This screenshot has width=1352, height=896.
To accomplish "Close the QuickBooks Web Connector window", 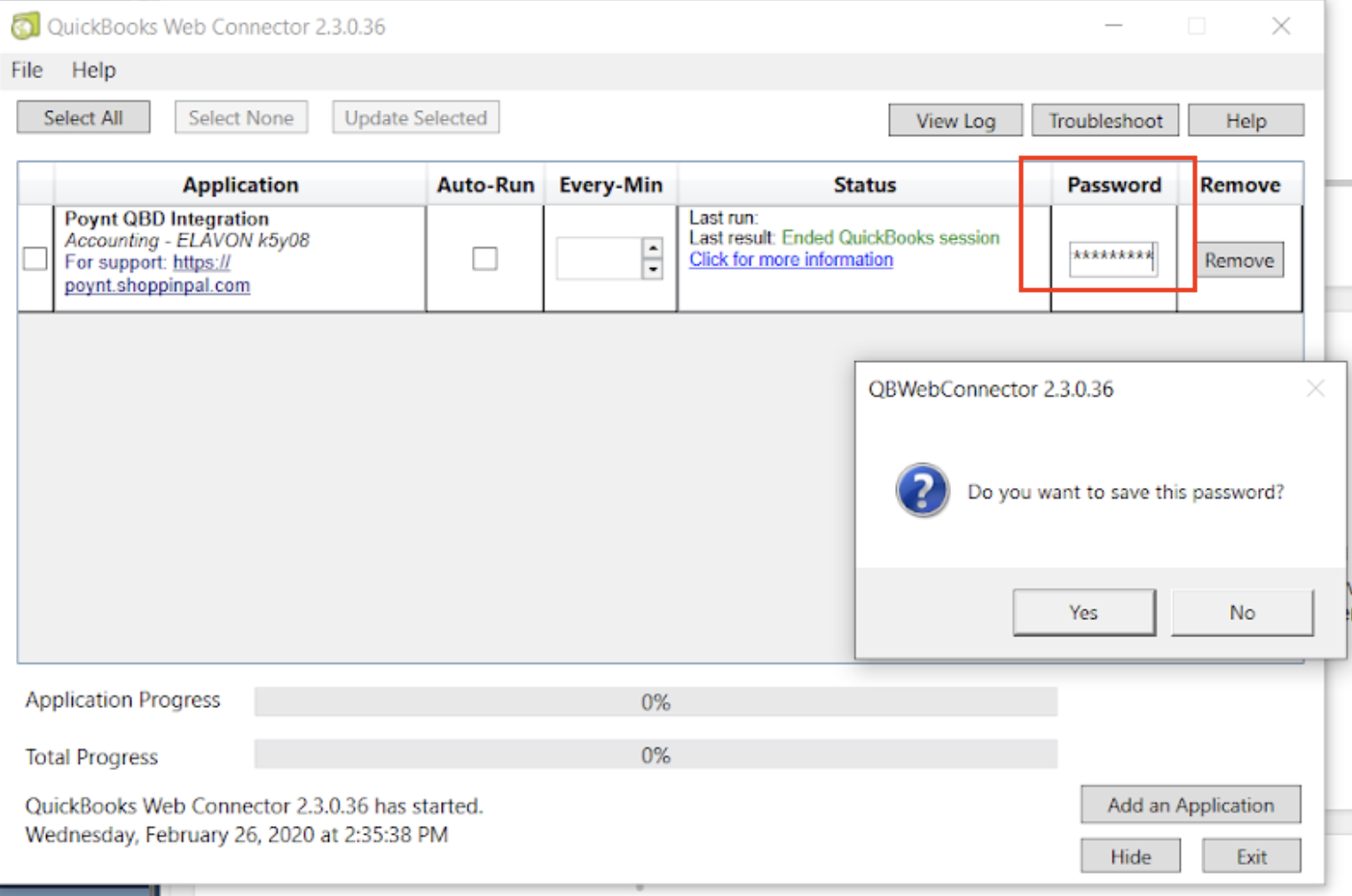I will coord(1280,26).
